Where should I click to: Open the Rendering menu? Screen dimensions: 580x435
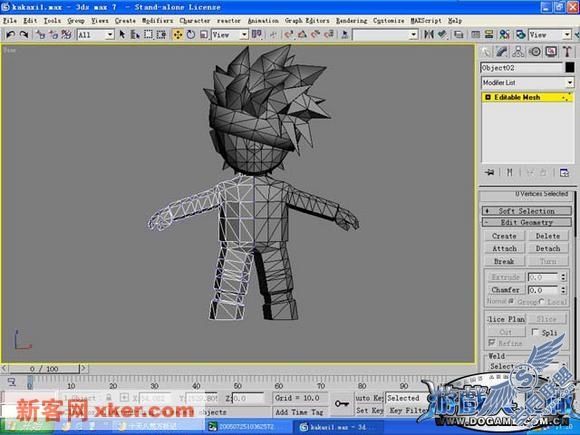(x=351, y=21)
